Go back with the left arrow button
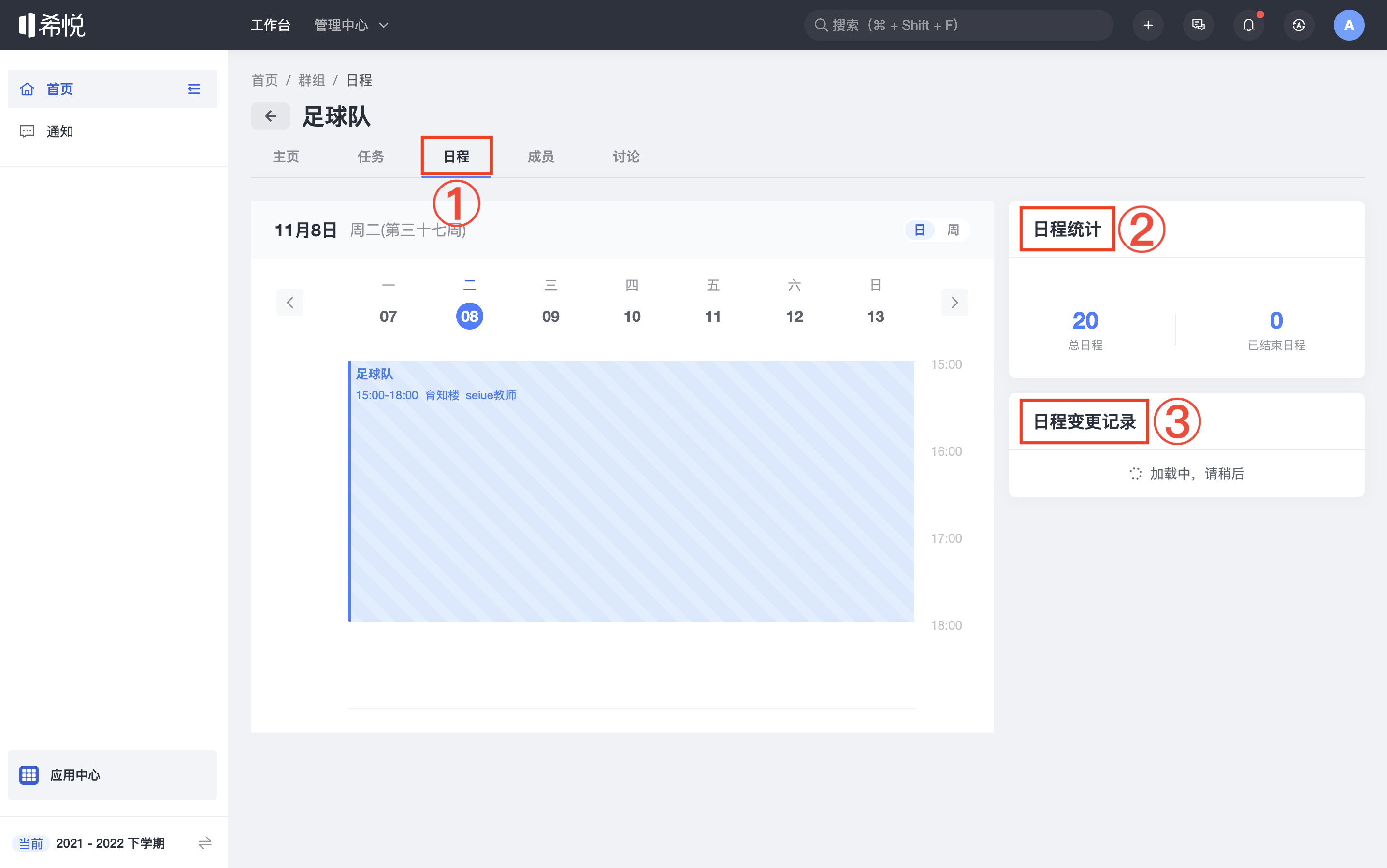Image resolution: width=1387 pixels, height=868 pixels. (x=271, y=116)
